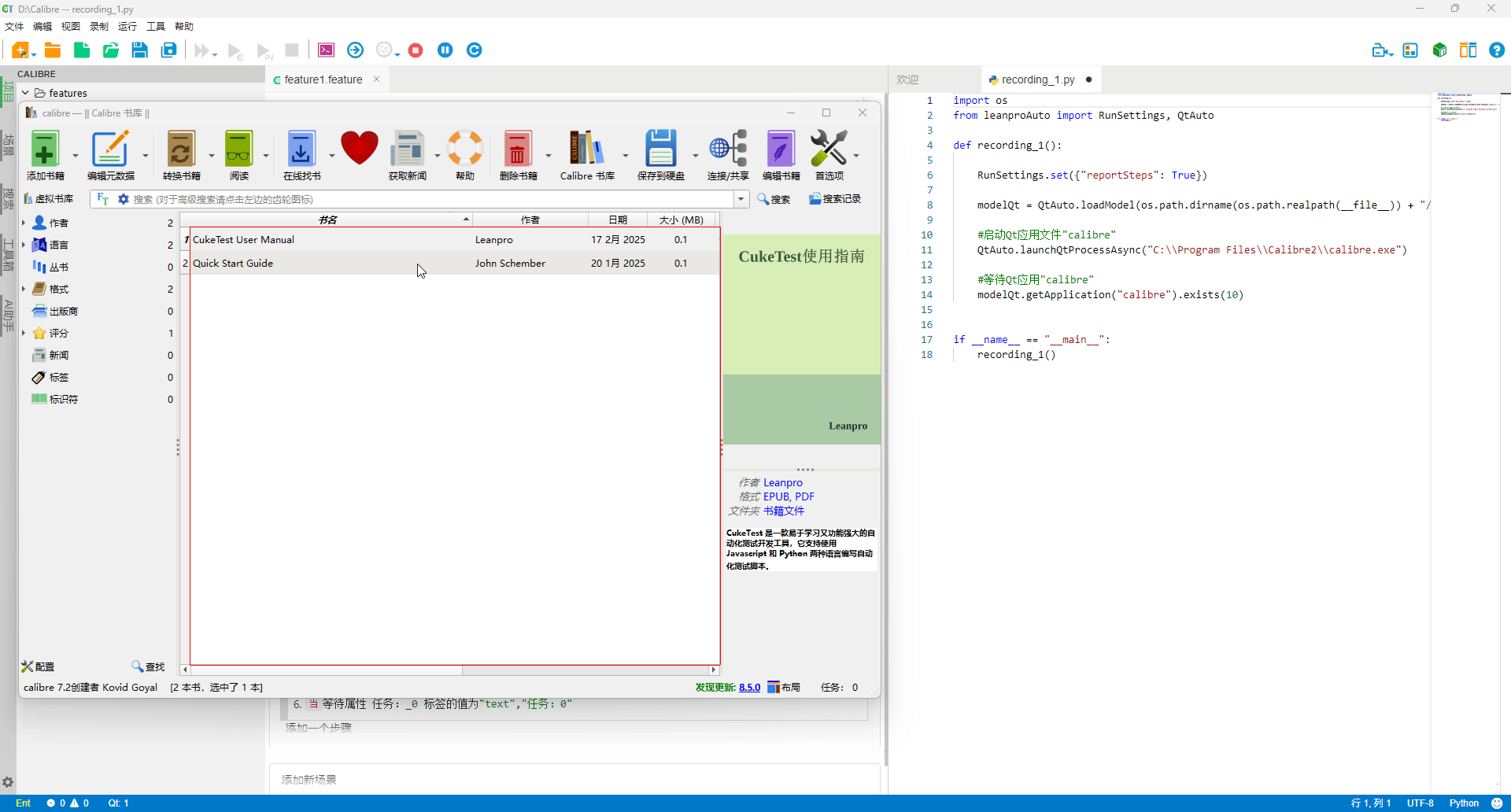Image resolution: width=1511 pixels, height=812 pixels.
Task: Open the 文件 menu
Action: point(14,27)
